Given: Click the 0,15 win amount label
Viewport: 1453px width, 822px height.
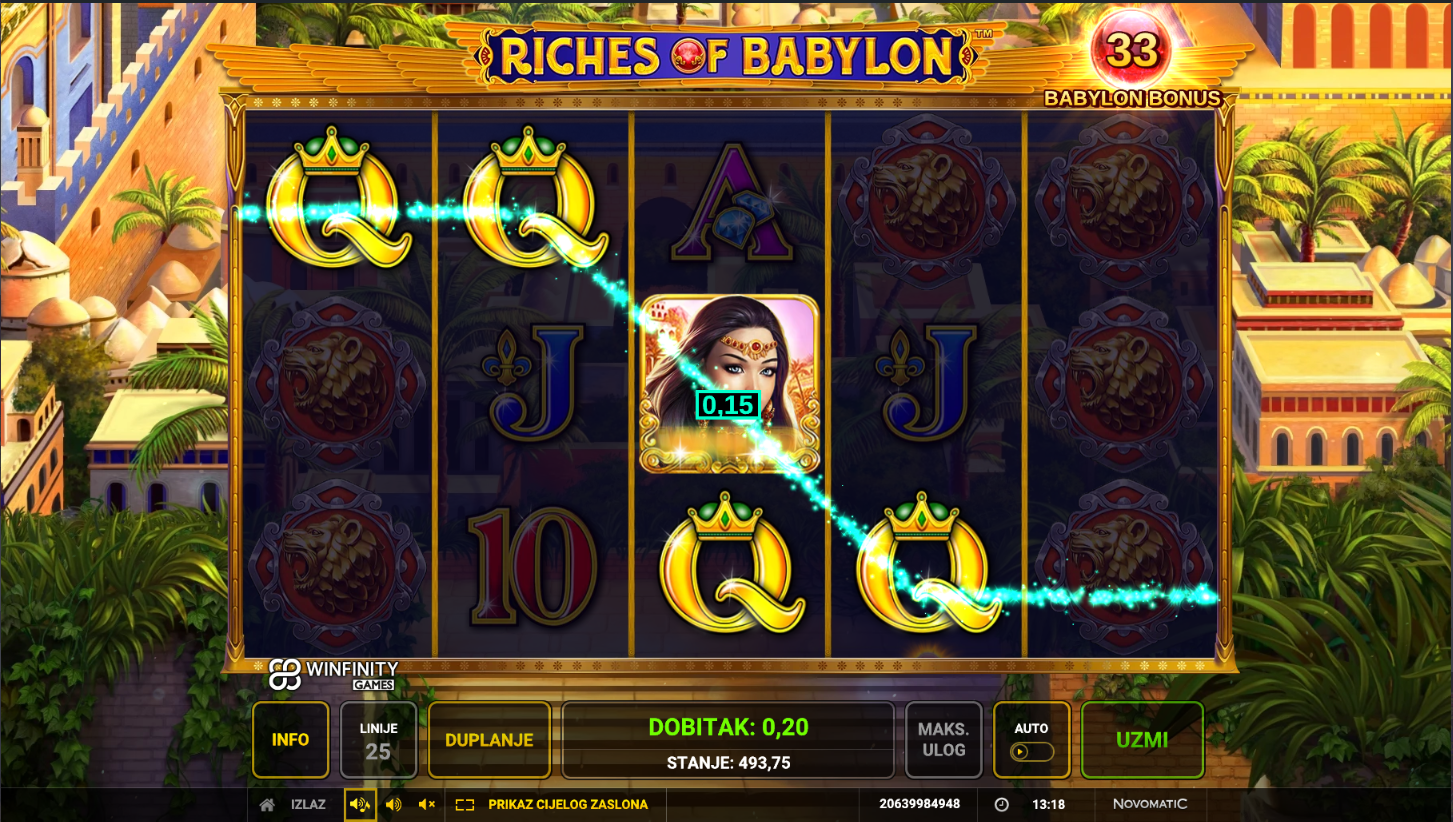Looking at the screenshot, I should (x=728, y=405).
